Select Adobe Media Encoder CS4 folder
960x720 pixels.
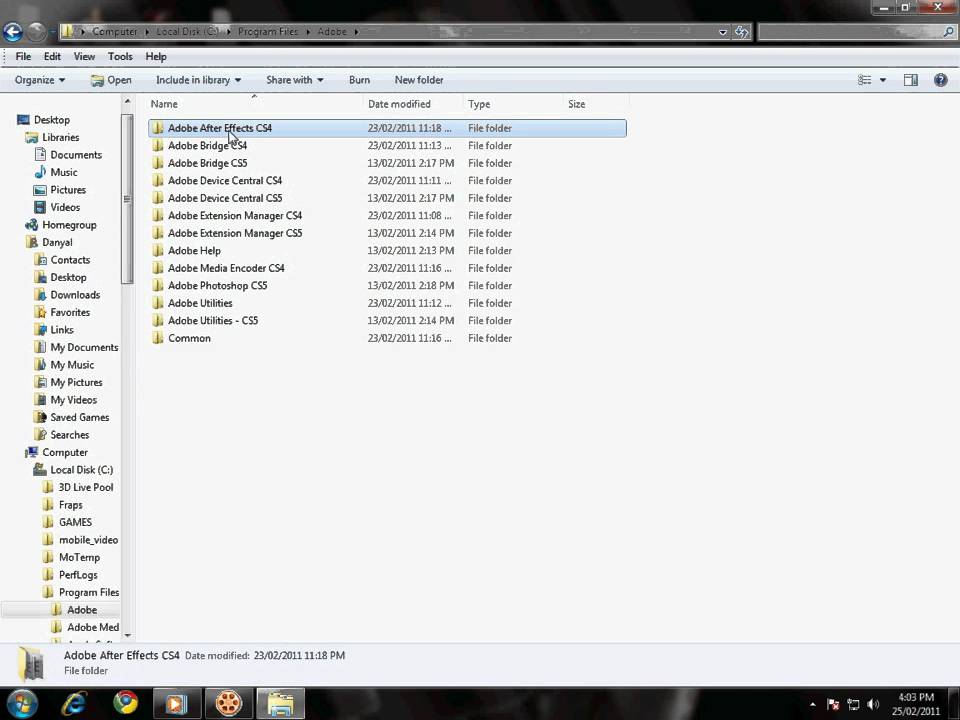[x=226, y=268]
